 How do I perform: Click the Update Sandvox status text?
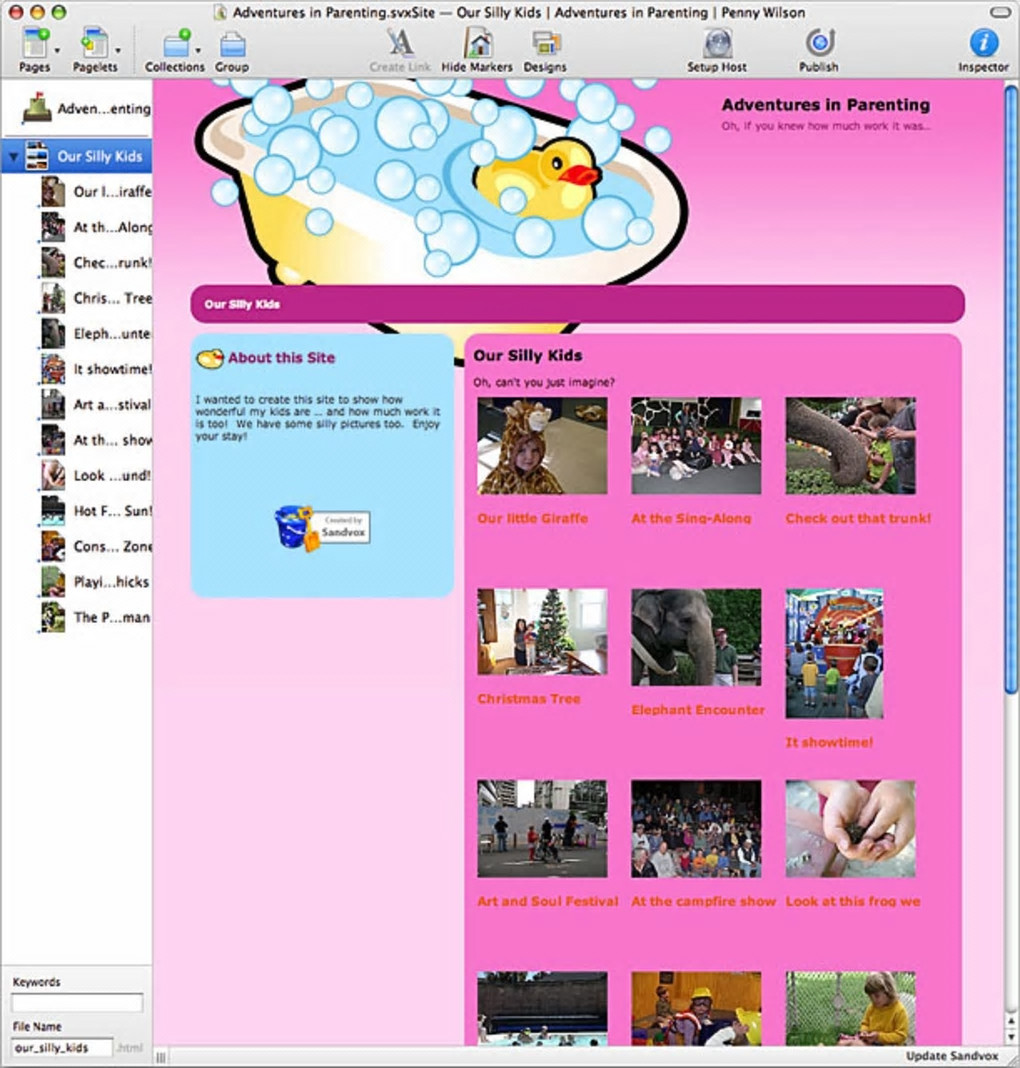(951, 1056)
